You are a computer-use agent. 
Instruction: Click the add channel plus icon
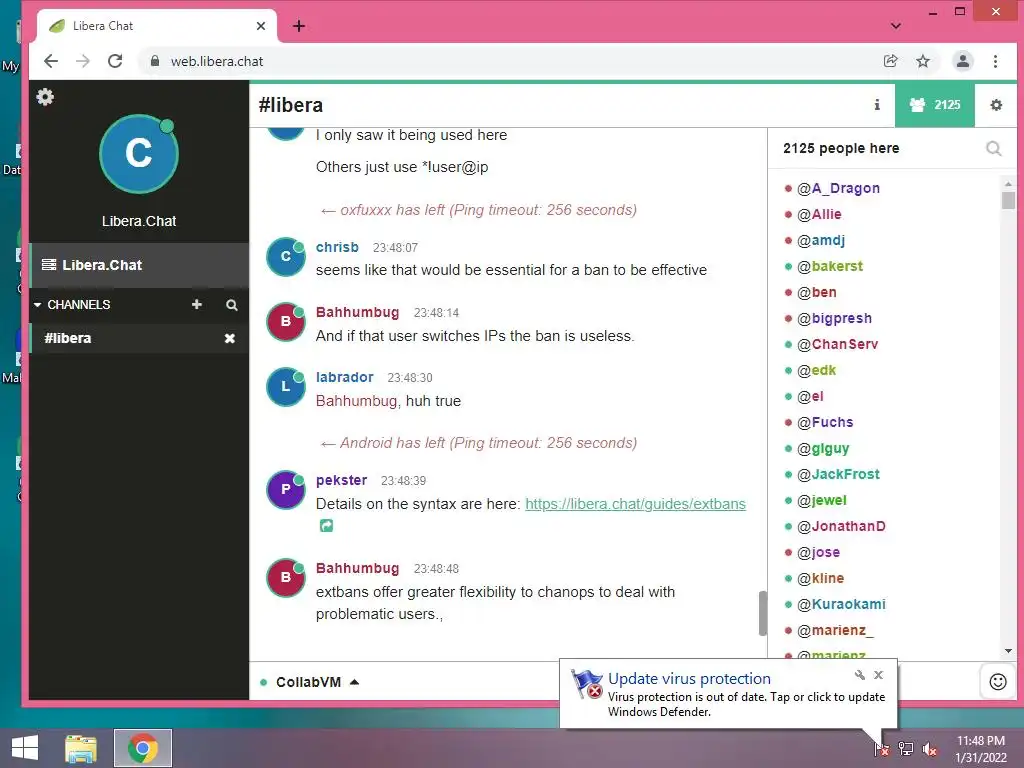point(197,304)
